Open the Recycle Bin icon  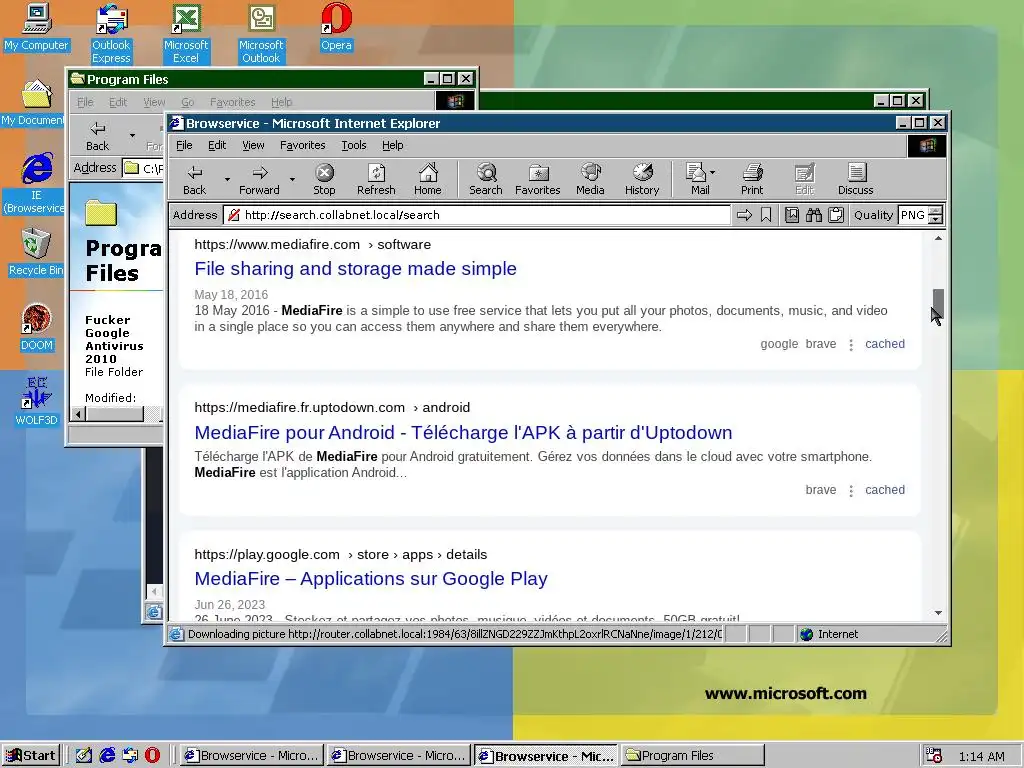[35, 253]
